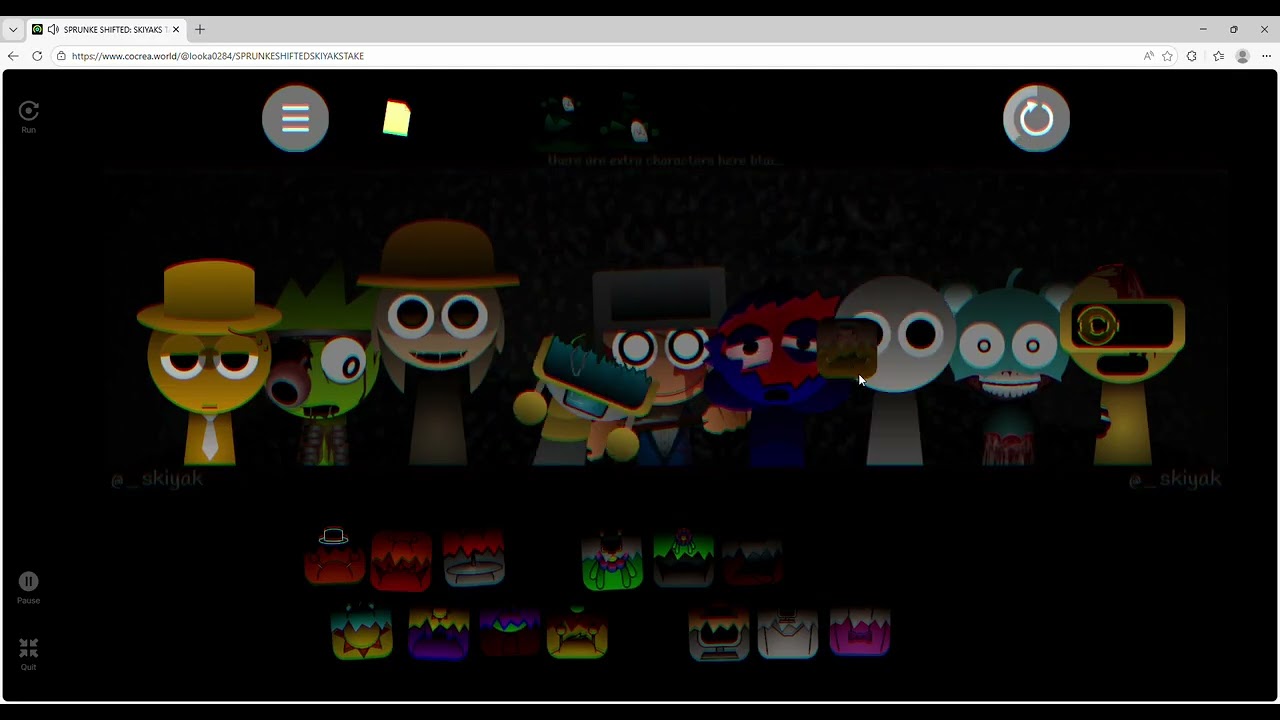Choose the white computer-monitor sound icon

[718, 632]
